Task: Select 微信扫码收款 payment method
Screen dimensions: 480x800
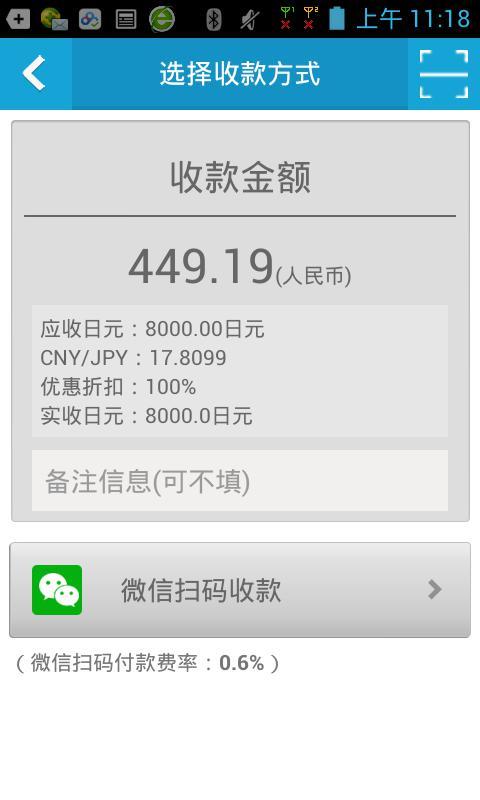Action: (240, 590)
